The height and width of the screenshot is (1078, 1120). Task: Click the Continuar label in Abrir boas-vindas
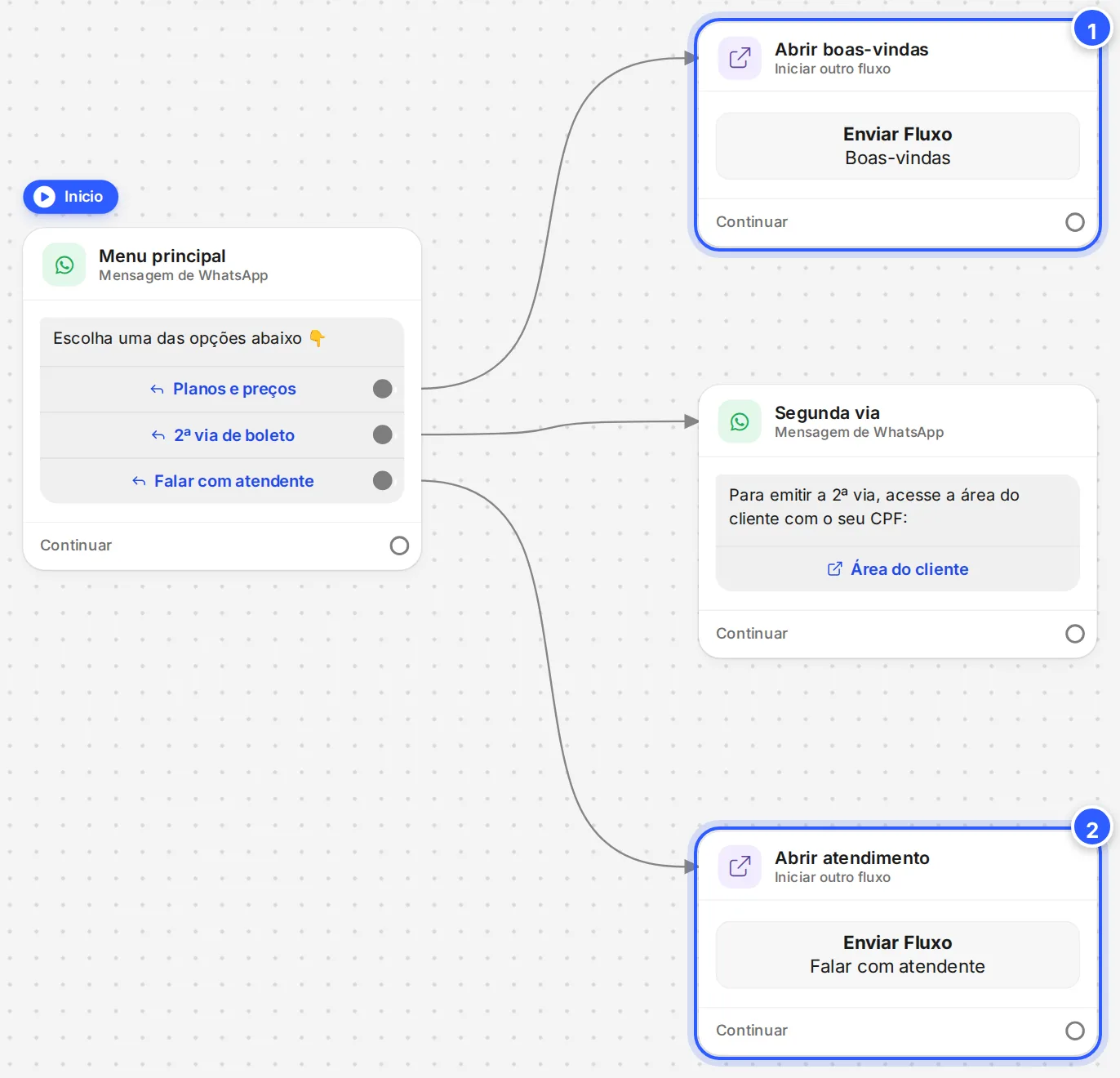tap(752, 221)
